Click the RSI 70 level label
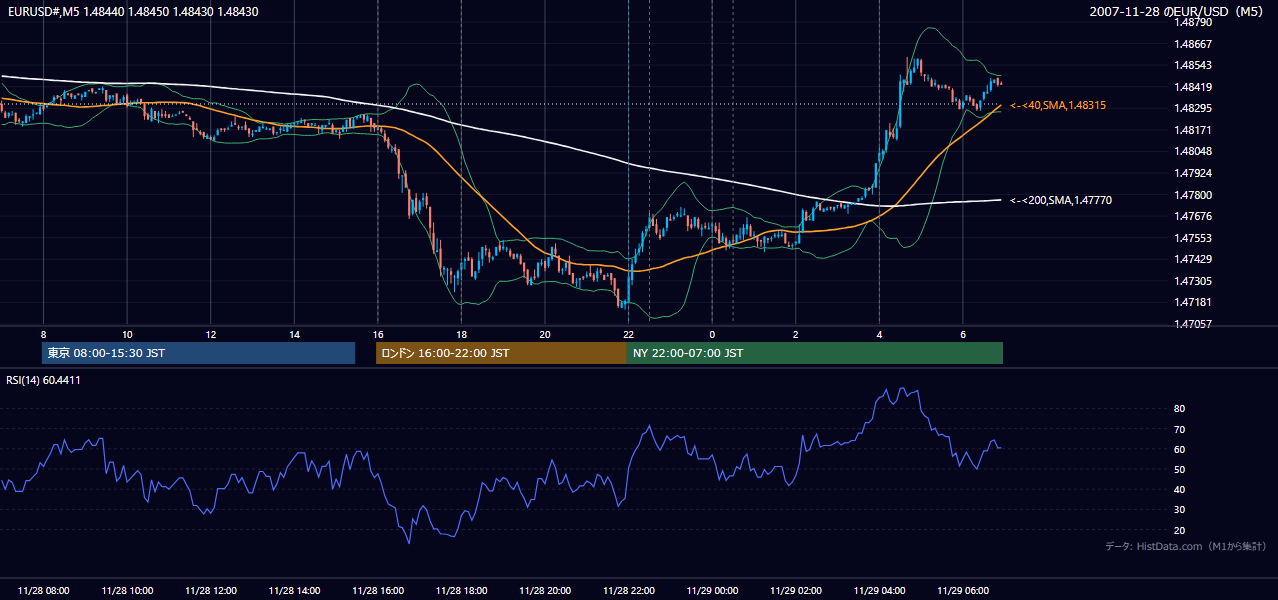 pos(1180,429)
